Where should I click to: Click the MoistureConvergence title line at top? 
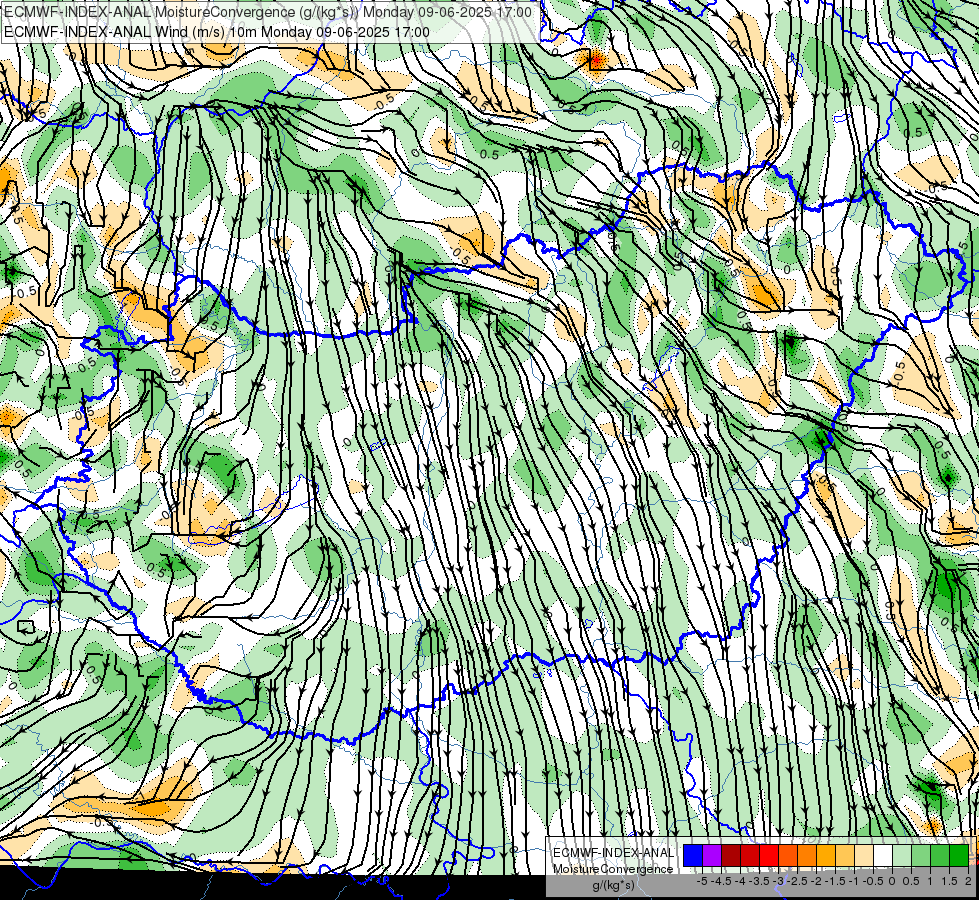[268, 12]
